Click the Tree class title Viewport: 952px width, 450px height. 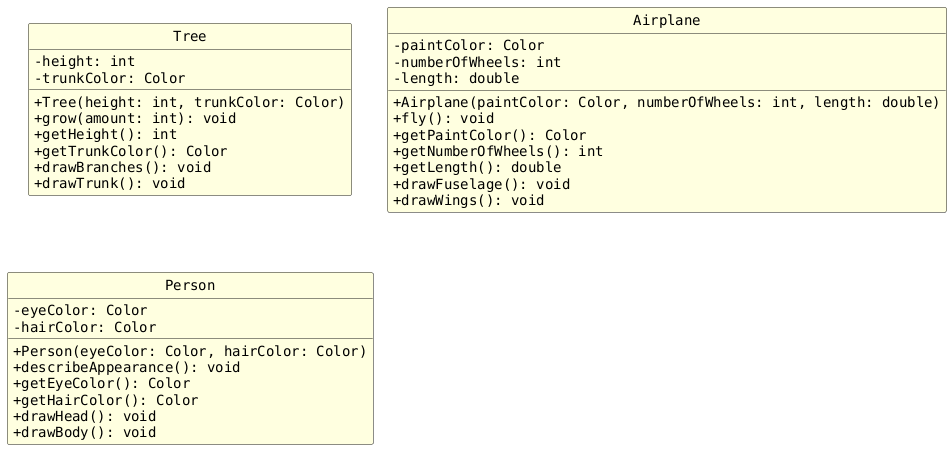pyautogui.click(x=189, y=37)
